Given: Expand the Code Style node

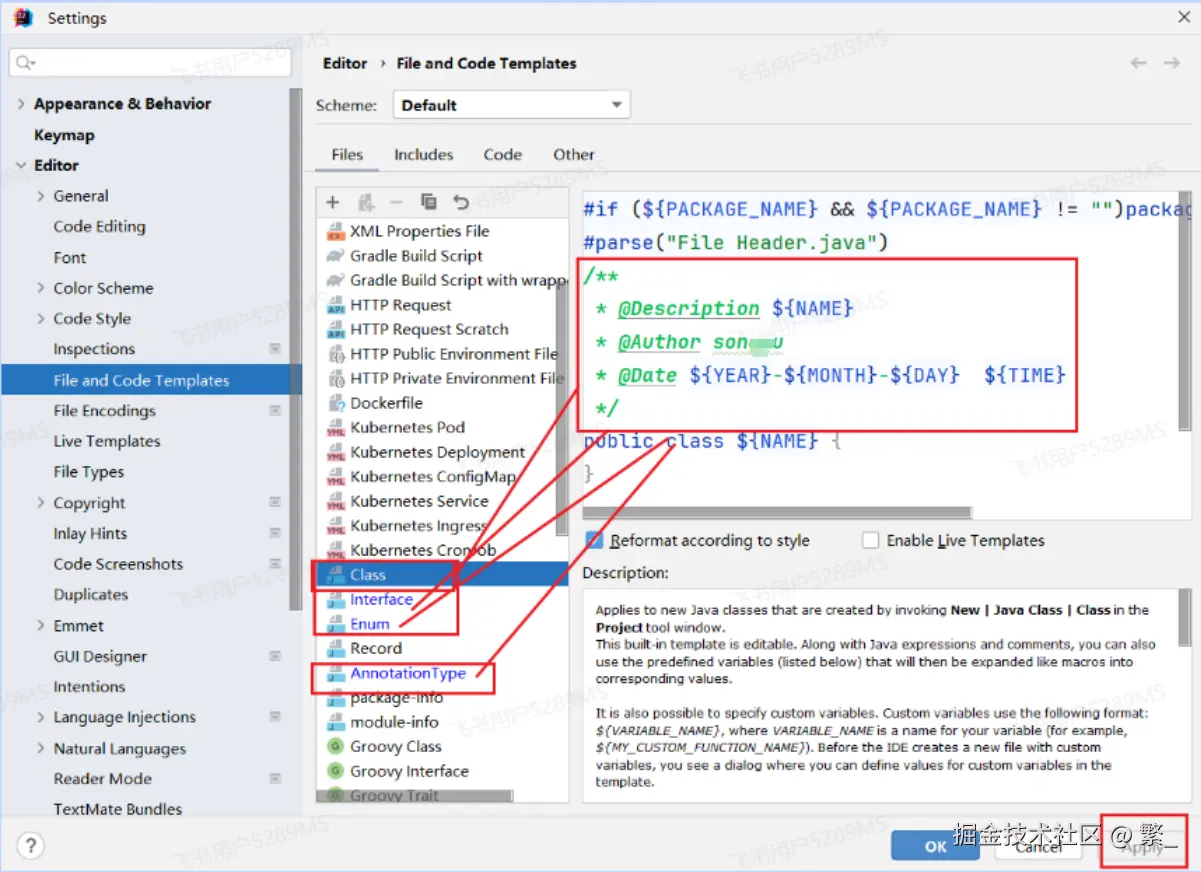Looking at the screenshot, I should click(x=41, y=319).
